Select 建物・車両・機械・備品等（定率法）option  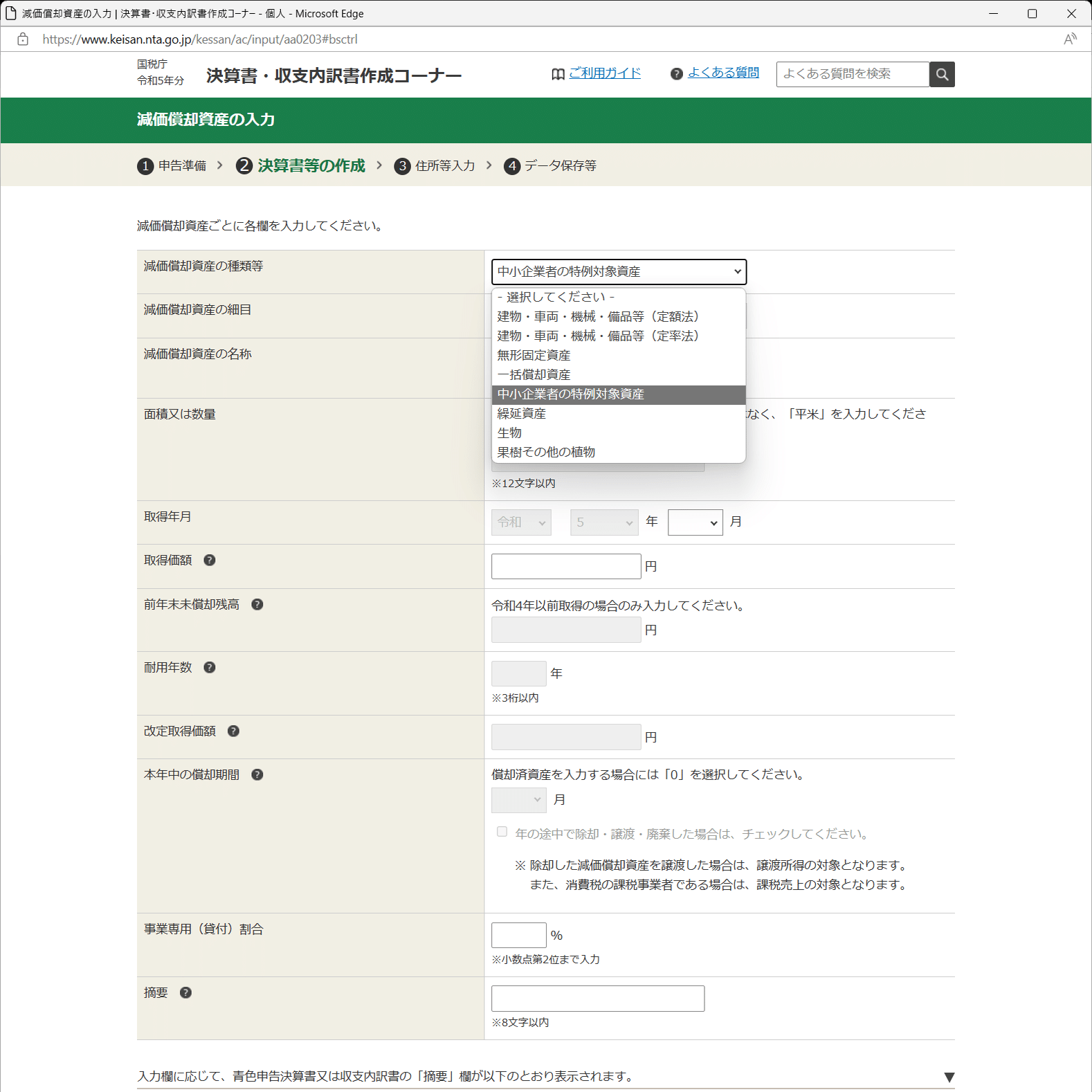click(619, 336)
